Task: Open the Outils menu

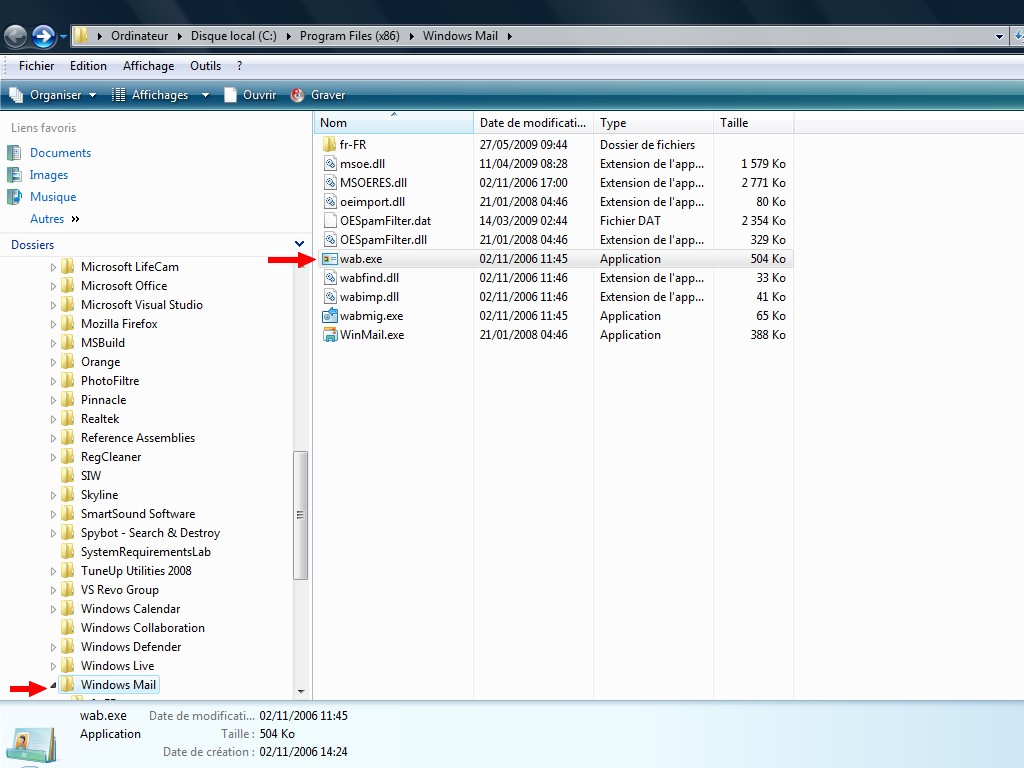Action: pos(205,66)
